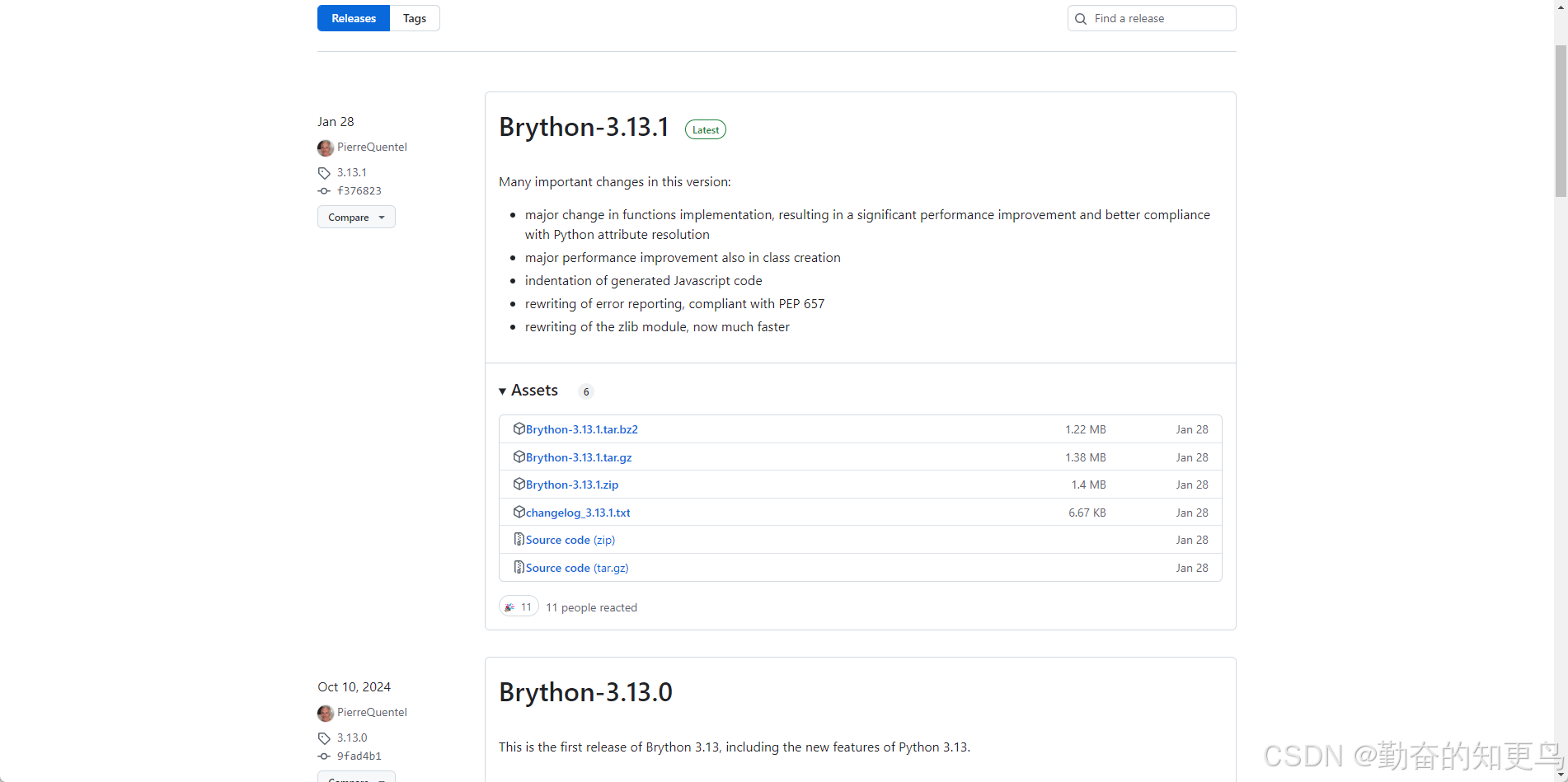Viewport: 1568px width, 782px height.
Task: Click the Latest badge
Action: click(x=706, y=129)
